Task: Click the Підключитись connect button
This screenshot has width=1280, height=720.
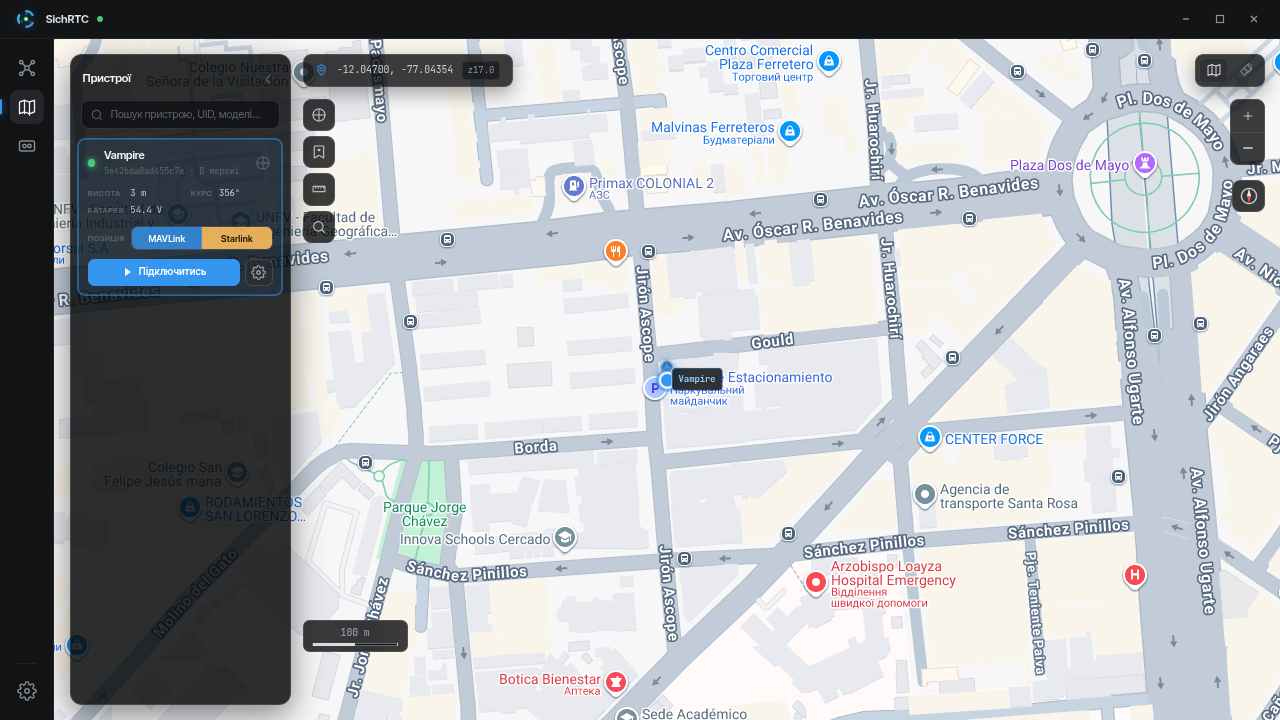Action: tap(164, 272)
